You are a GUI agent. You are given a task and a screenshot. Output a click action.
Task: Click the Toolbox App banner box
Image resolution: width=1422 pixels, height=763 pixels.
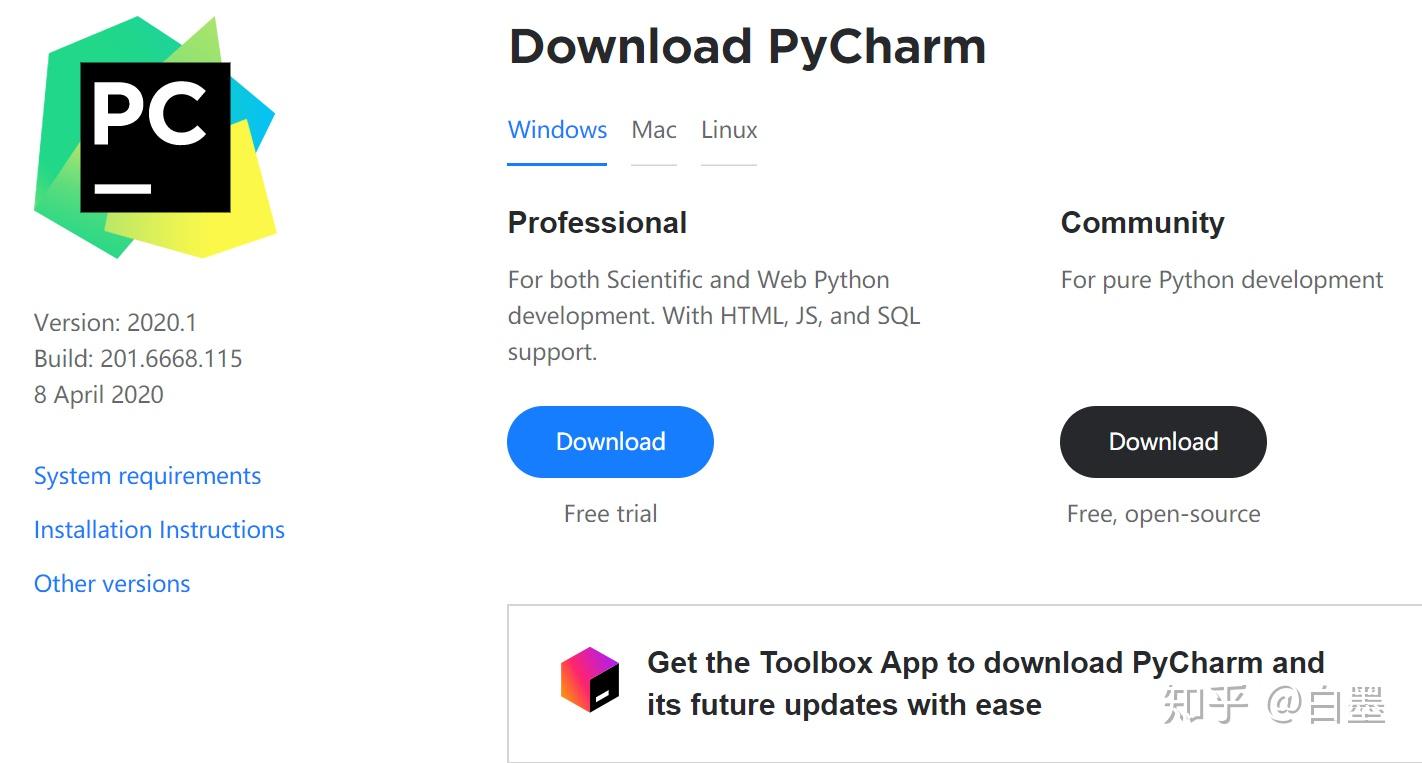coord(960,681)
